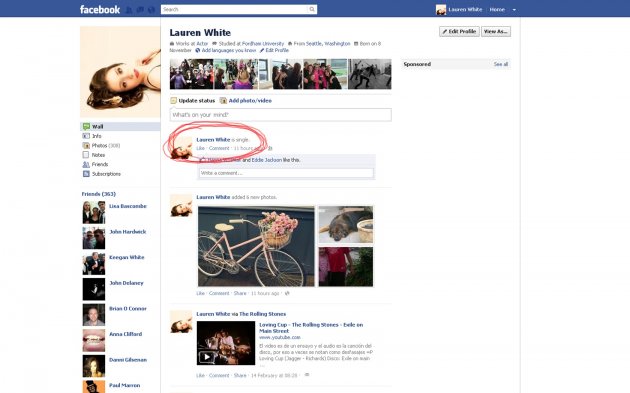Viewport: 630px width, 393px height.
Task: Open John Delaney's profile
Action: tap(126, 283)
